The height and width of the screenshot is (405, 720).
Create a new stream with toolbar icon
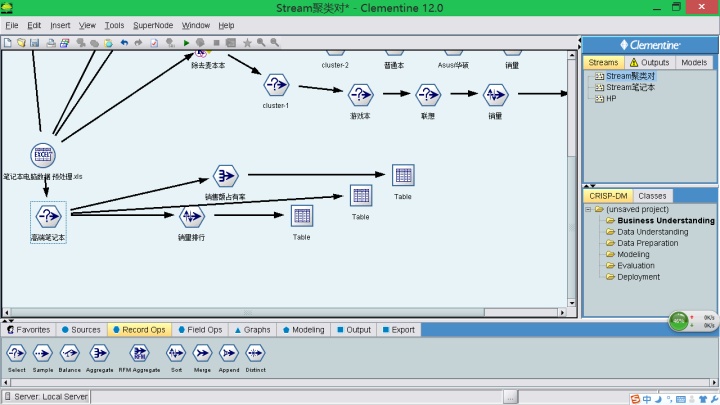pyautogui.click(x=8, y=43)
